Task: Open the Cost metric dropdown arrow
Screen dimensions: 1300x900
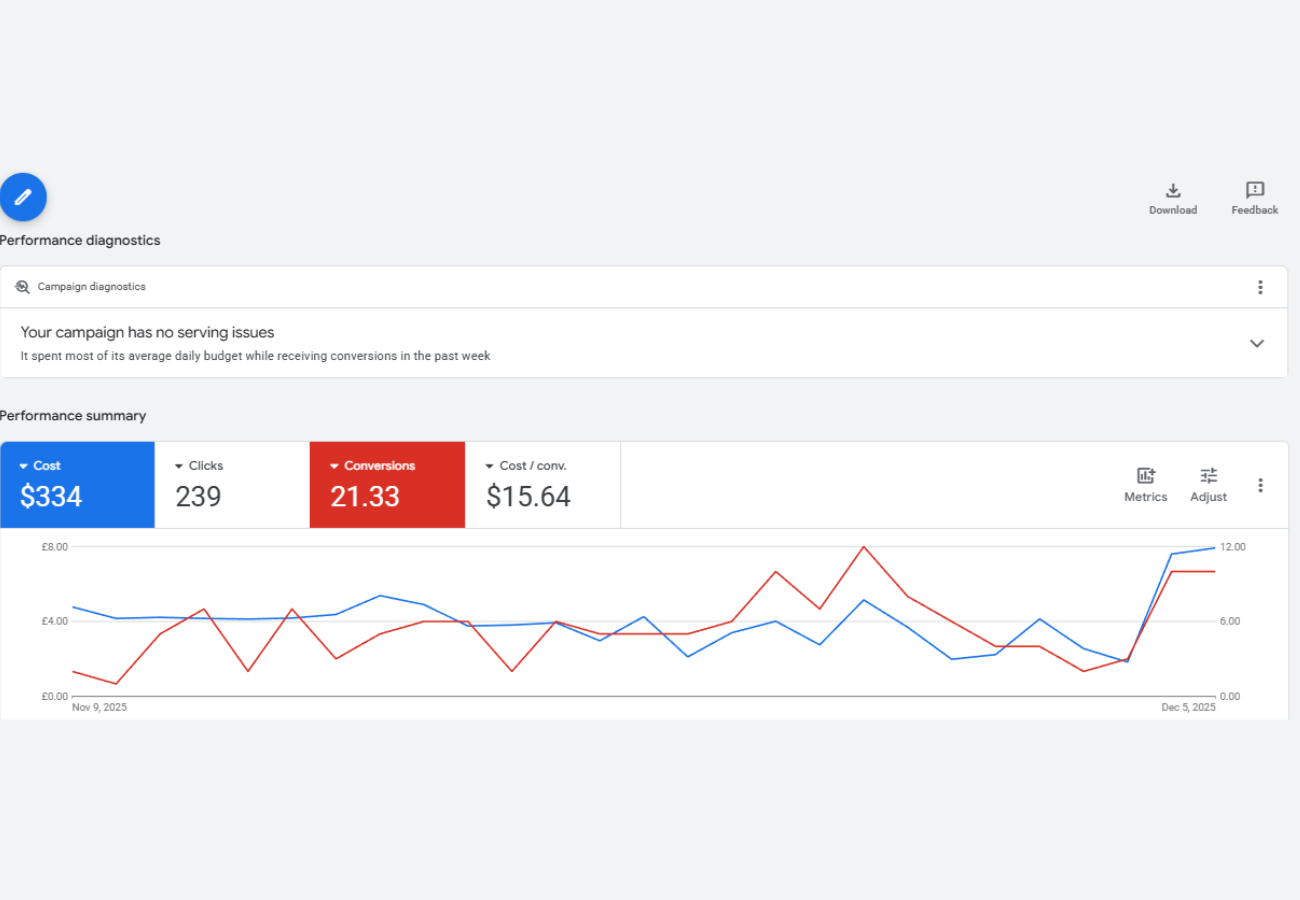Action: [x=25, y=466]
